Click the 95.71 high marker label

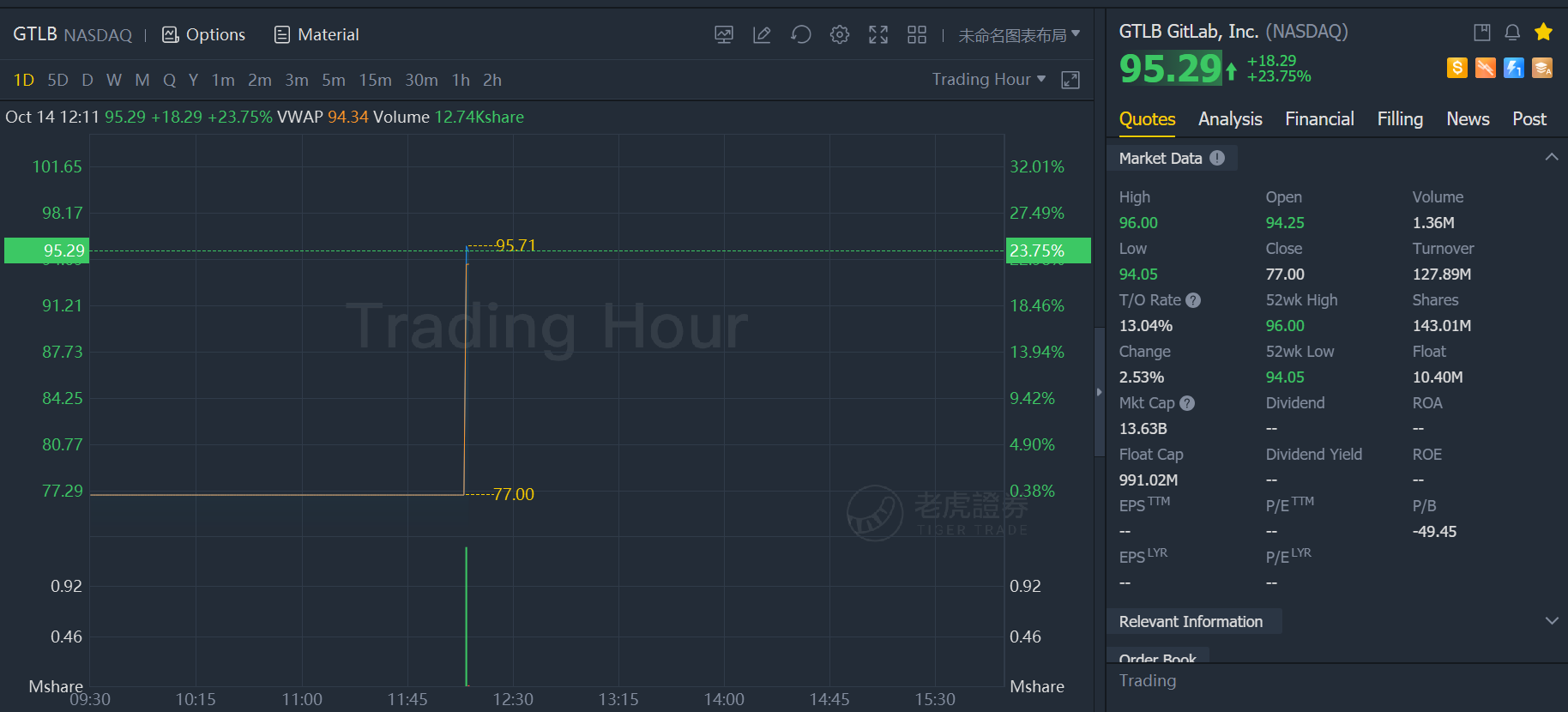tap(516, 245)
